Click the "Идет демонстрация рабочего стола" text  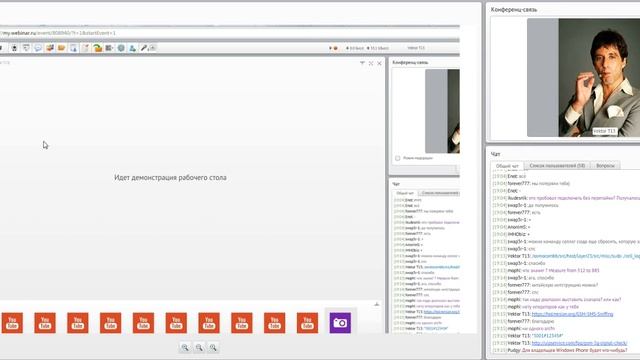tap(170, 178)
